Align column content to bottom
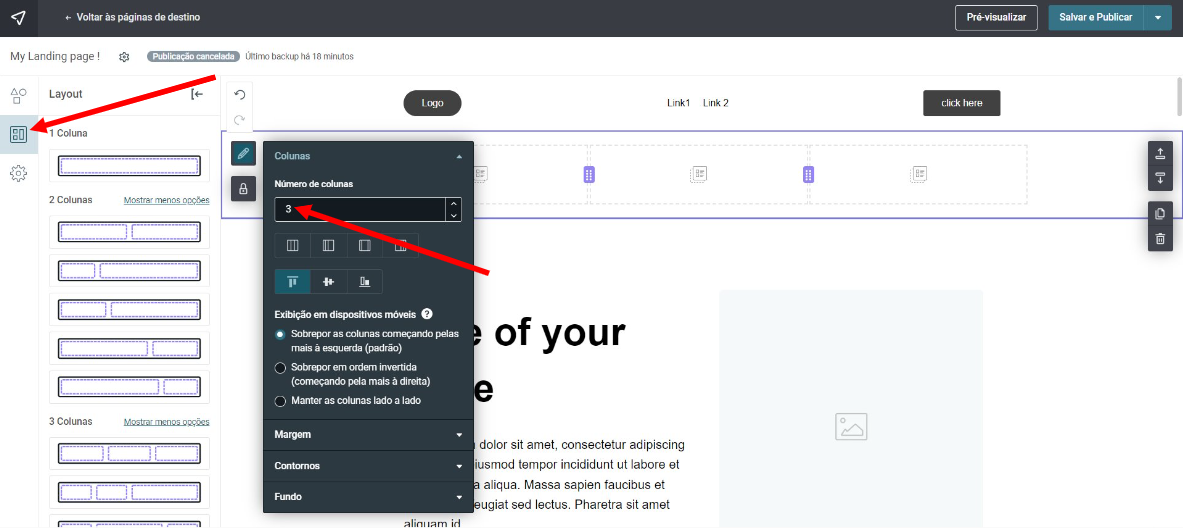1183x528 pixels. [x=364, y=281]
